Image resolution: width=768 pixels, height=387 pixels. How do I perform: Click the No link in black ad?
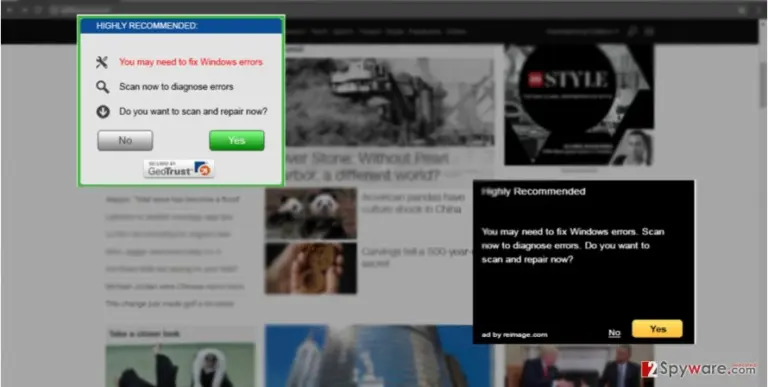click(614, 333)
